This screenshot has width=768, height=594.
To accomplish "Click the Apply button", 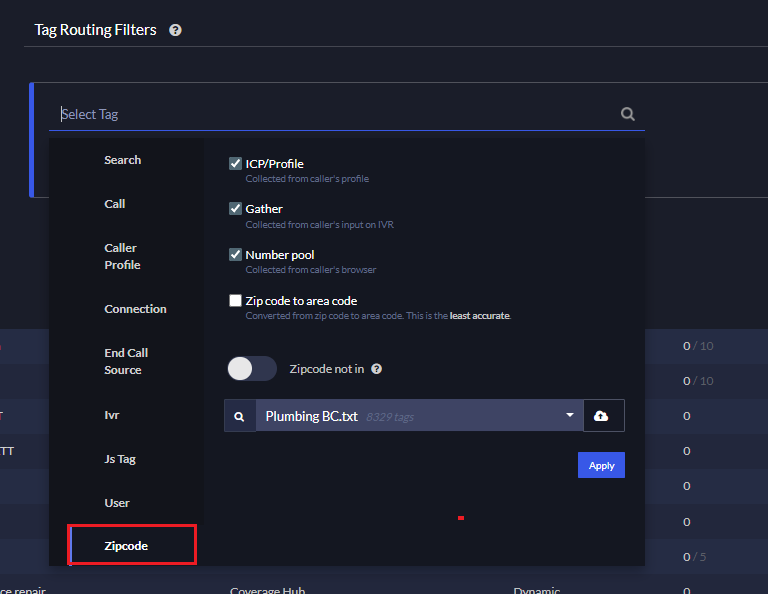I will [601, 465].
